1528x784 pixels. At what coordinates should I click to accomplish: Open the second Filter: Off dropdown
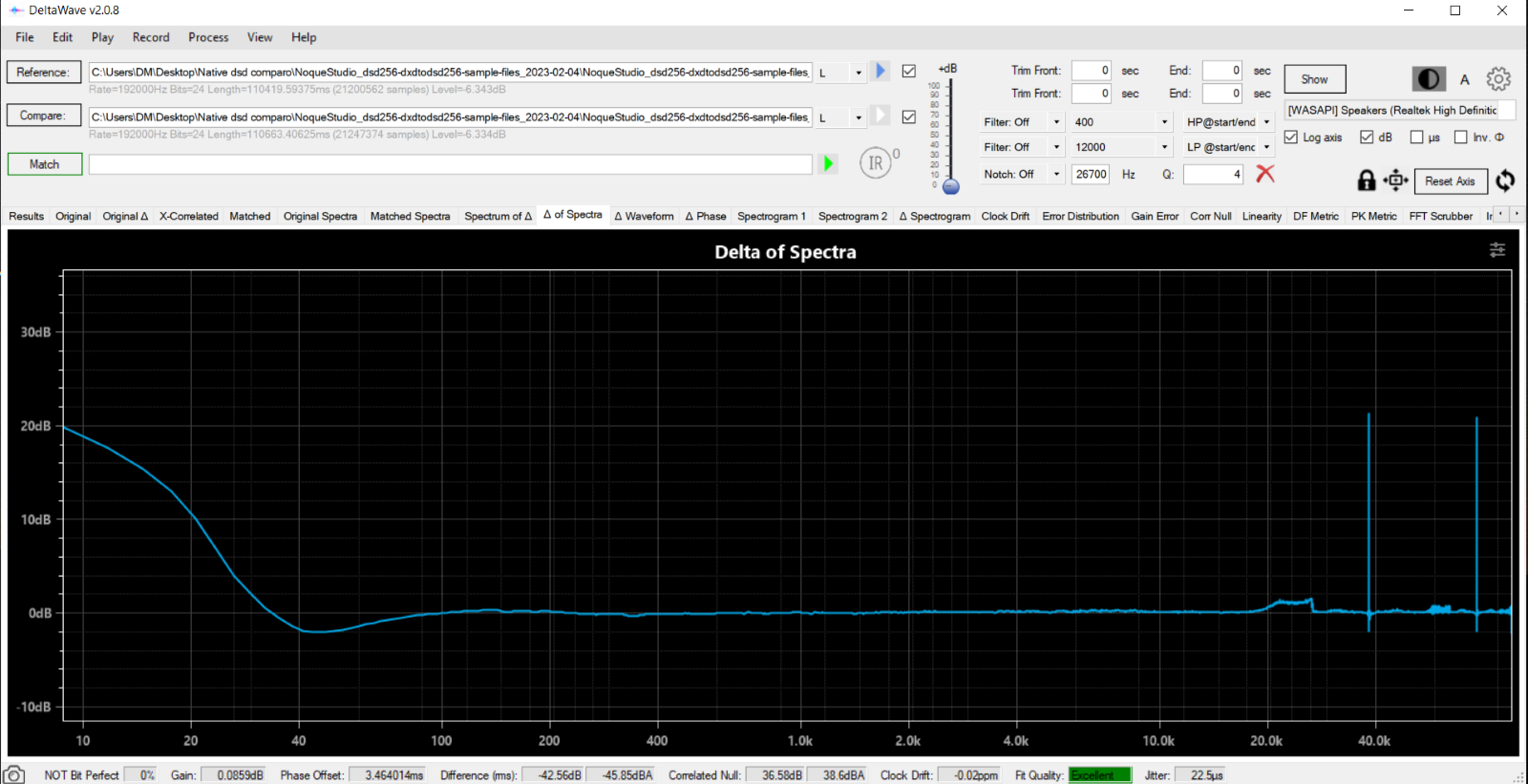[x=1055, y=147]
